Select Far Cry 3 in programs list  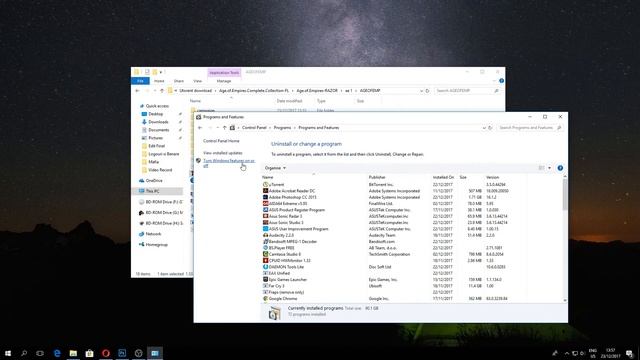pos(276,286)
